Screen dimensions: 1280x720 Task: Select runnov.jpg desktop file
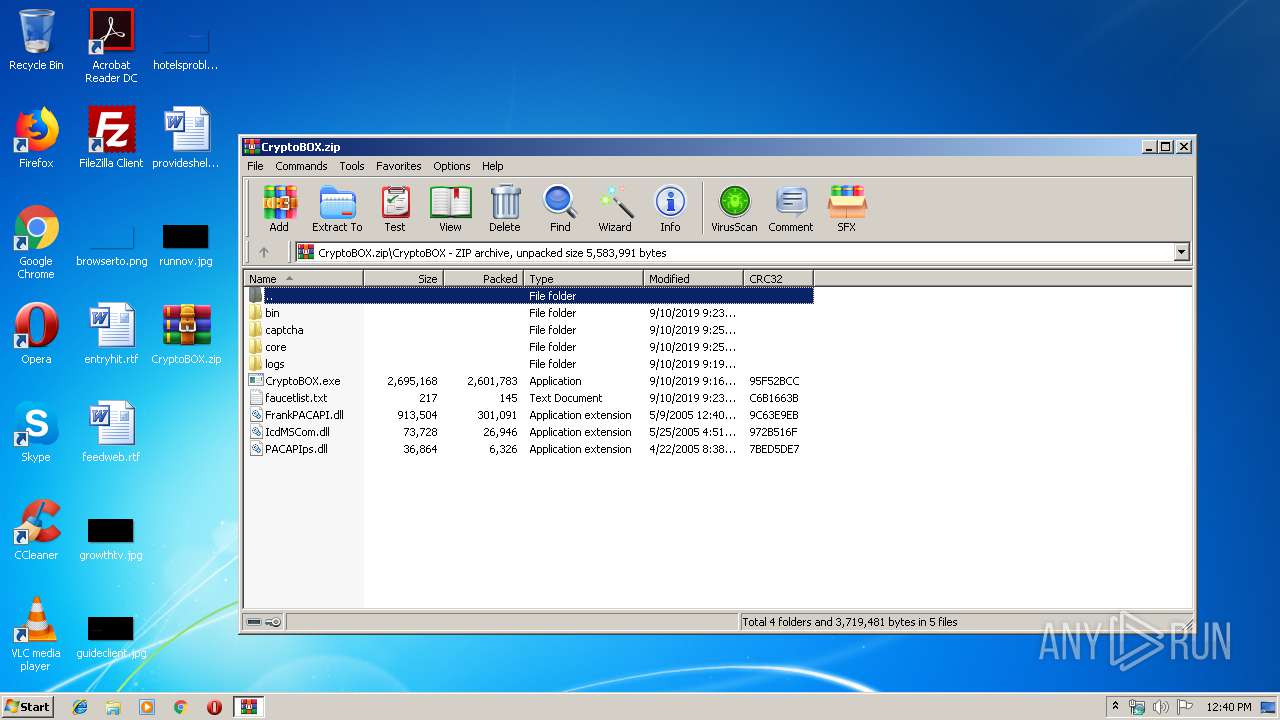pyautogui.click(x=186, y=246)
